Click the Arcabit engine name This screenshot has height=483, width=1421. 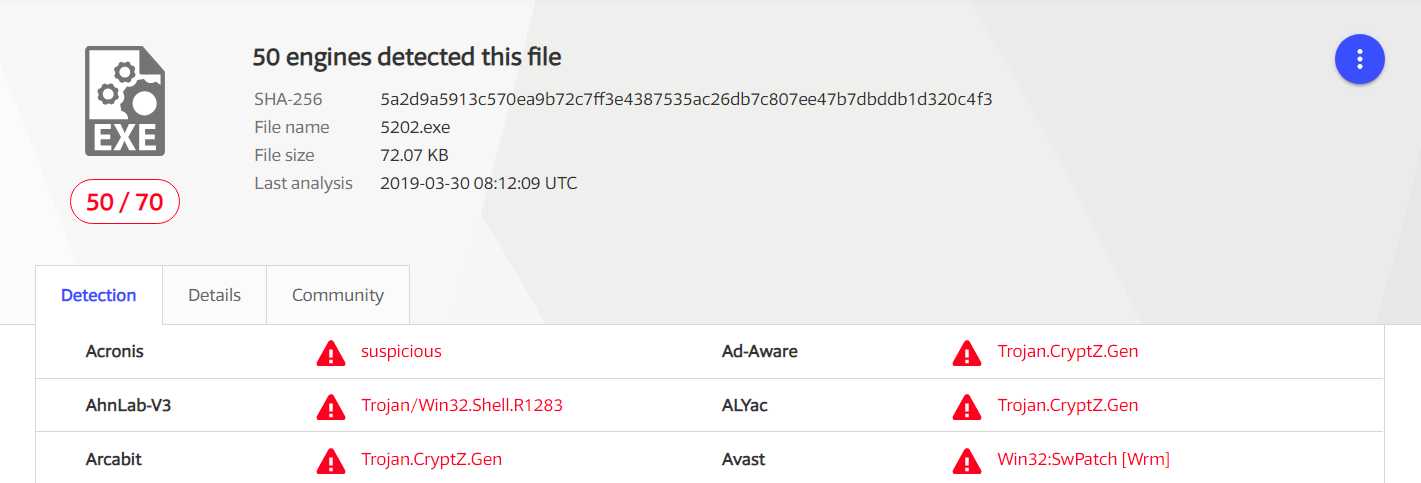tap(114, 459)
